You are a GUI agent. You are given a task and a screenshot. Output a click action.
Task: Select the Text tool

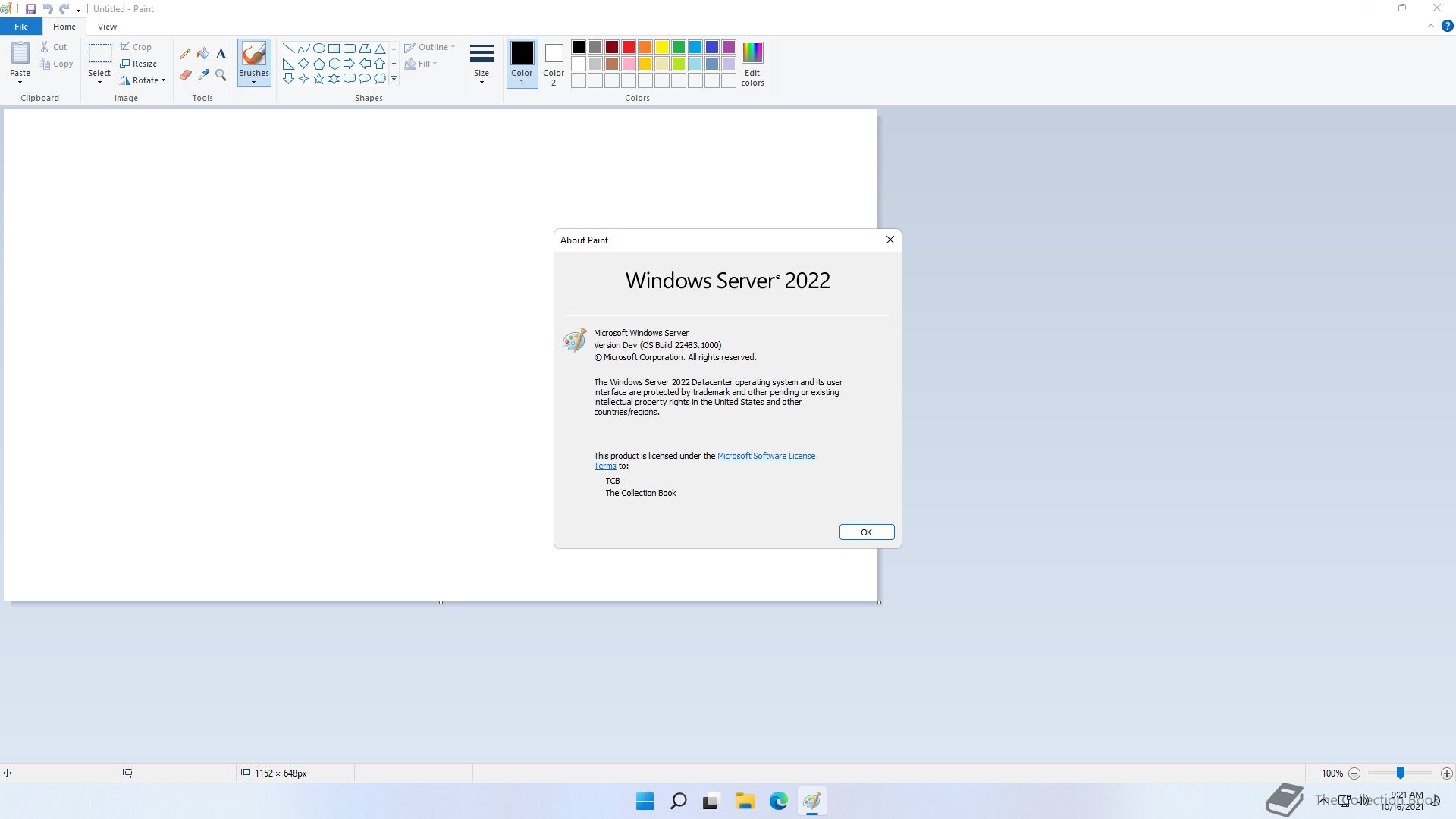(x=221, y=54)
